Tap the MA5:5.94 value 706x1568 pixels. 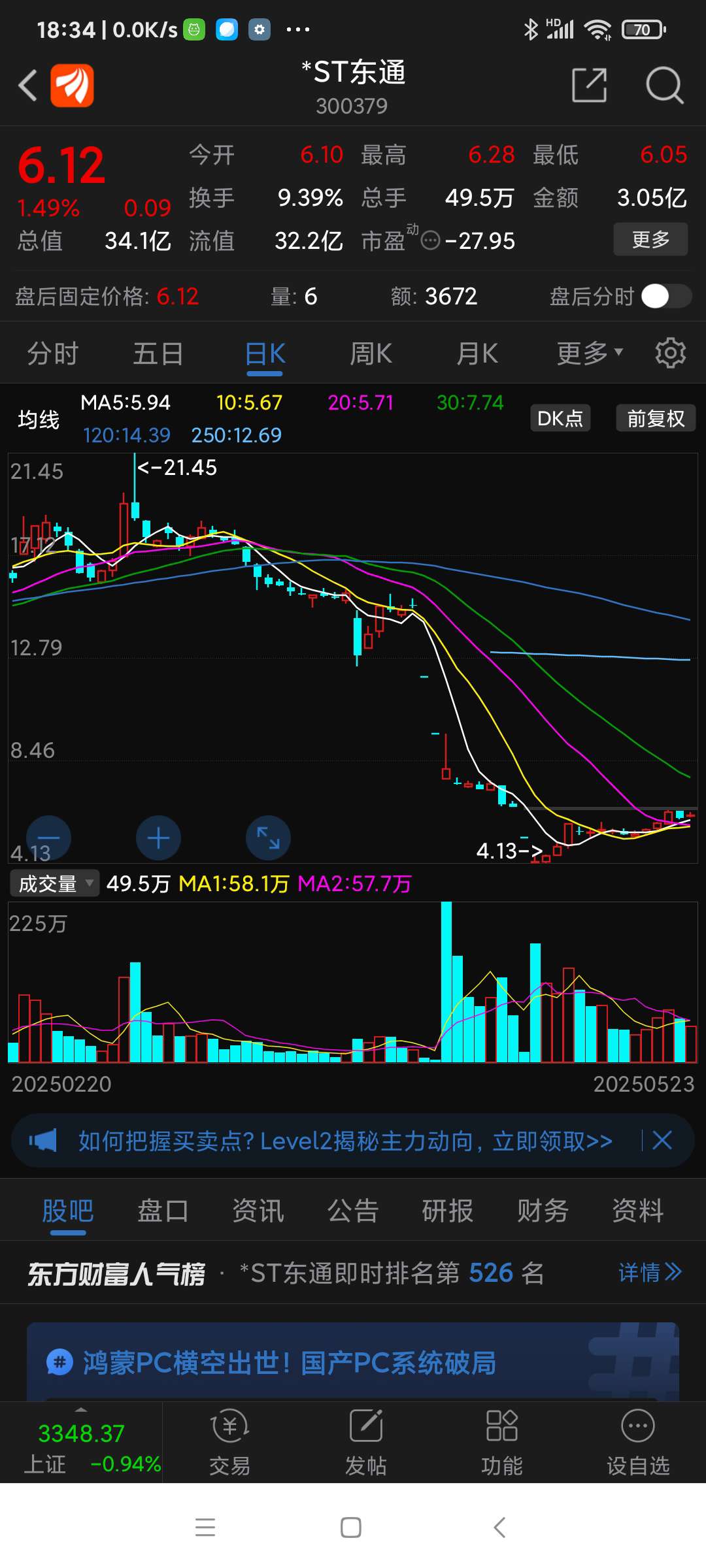(x=126, y=402)
